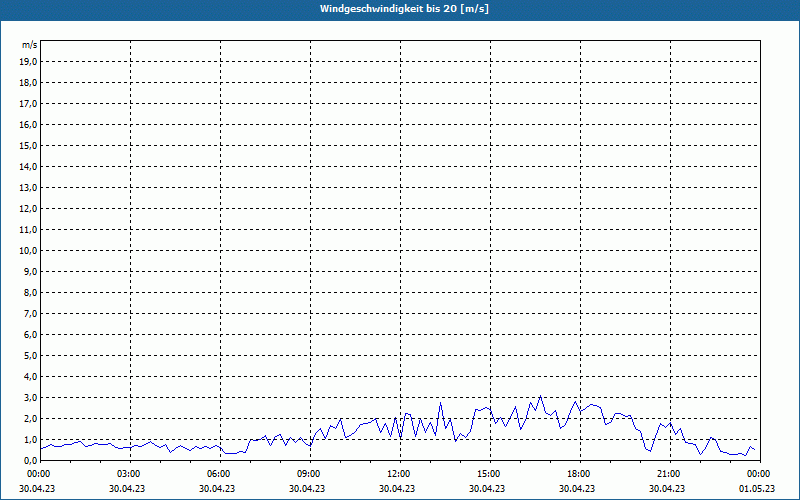Click the 21:00 time label on x-axis

pos(669,474)
